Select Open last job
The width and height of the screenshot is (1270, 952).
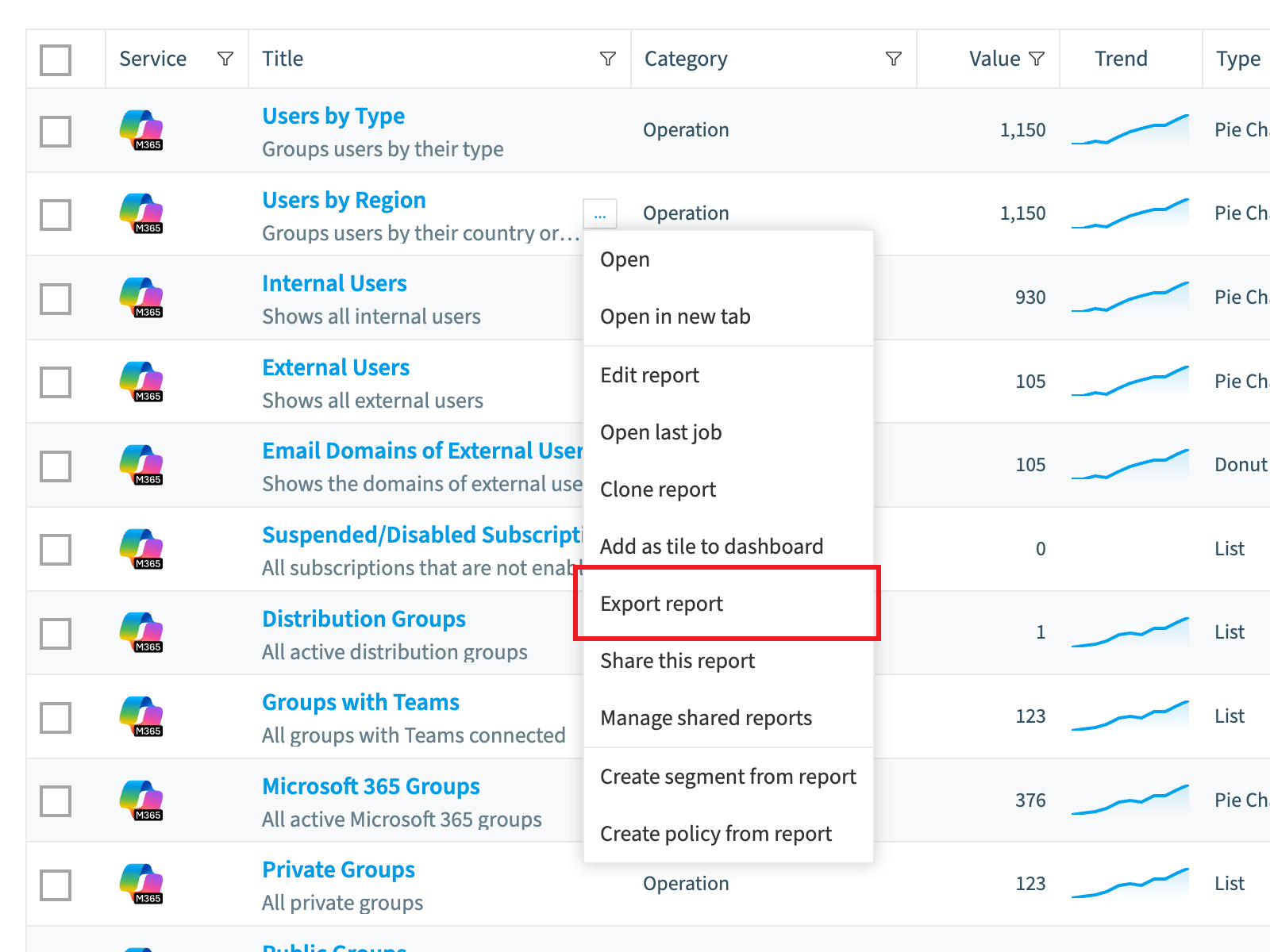[x=729, y=432]
